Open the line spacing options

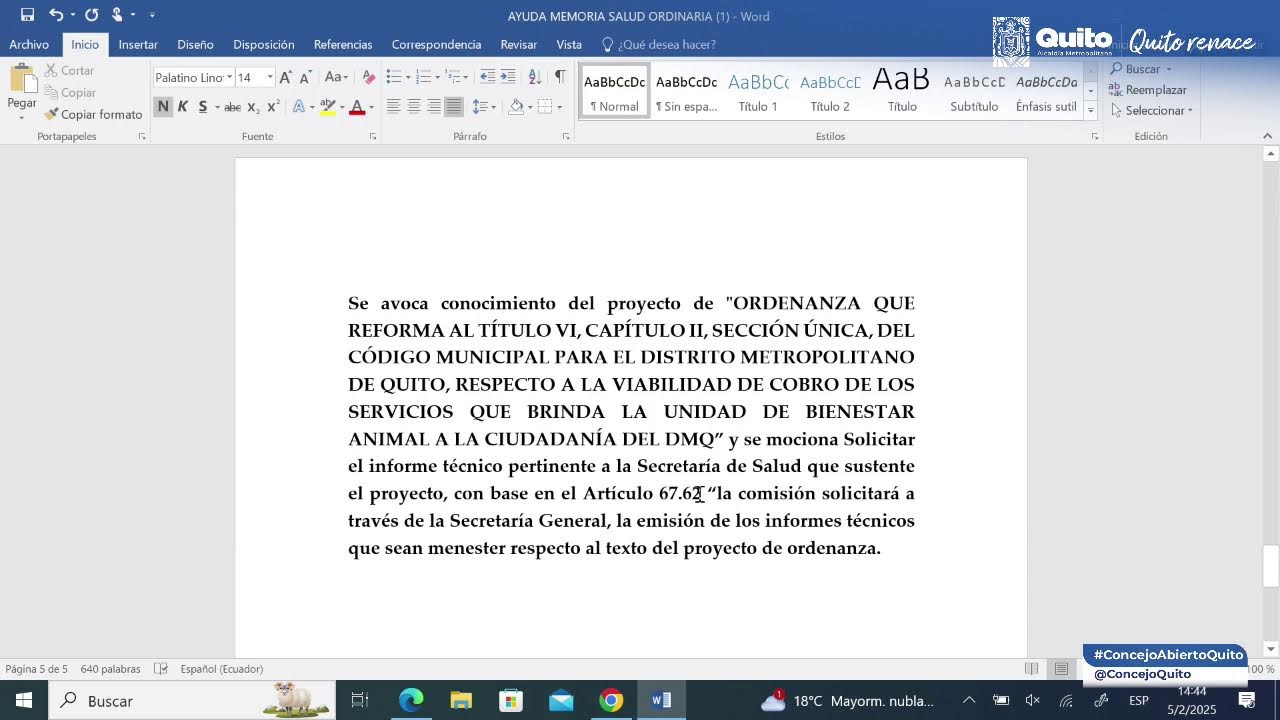[484, 107]
